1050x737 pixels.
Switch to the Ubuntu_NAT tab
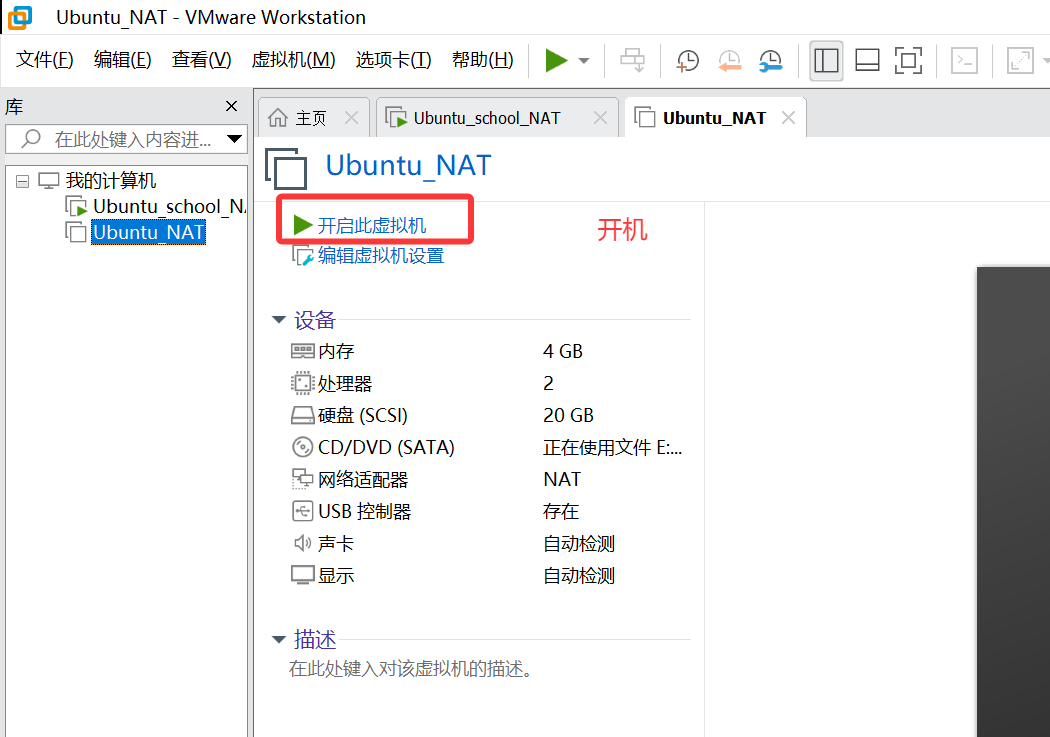click(x=714, y=118)
